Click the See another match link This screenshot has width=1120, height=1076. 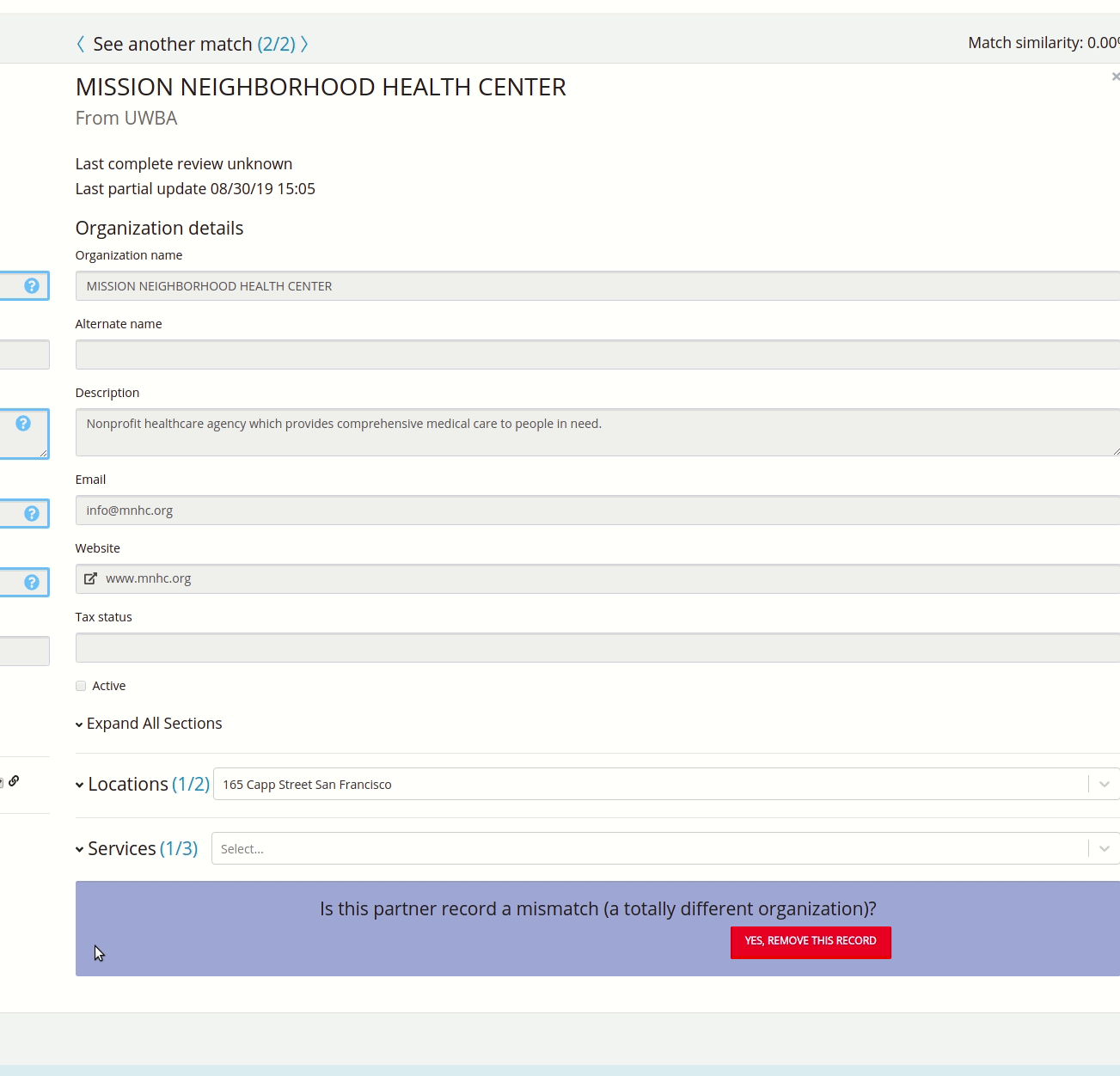coord(172,43)
